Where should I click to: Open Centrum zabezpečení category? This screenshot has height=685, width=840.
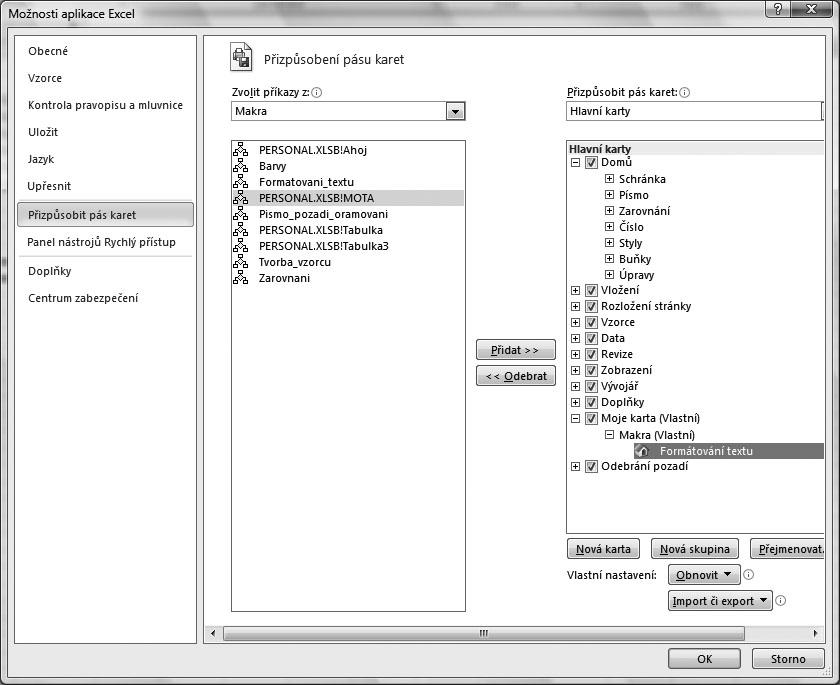click(x=83, y=298)
